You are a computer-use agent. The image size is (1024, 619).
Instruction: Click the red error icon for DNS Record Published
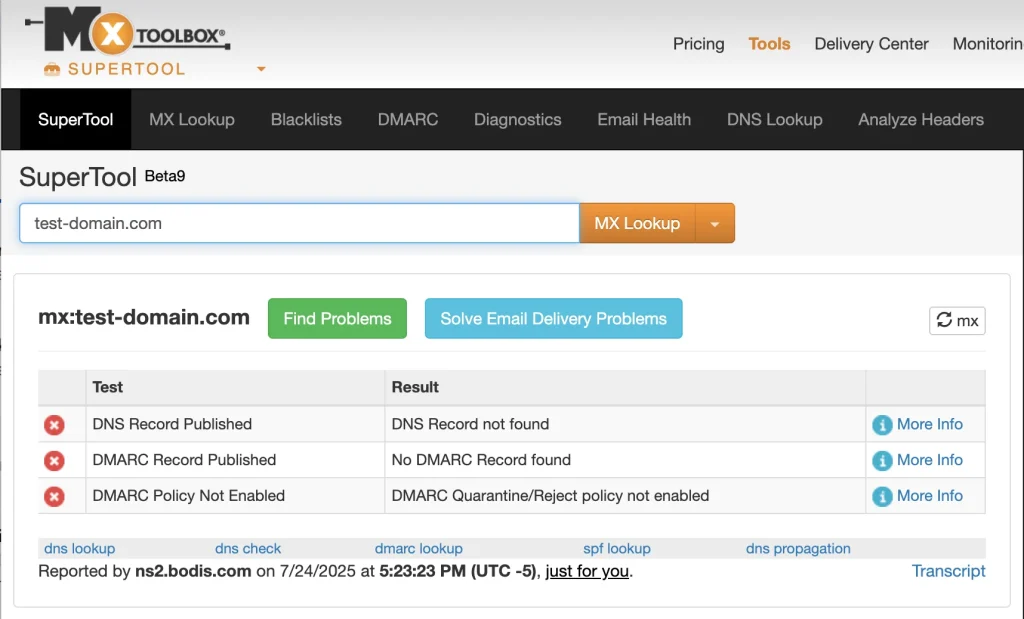[54, 425]
